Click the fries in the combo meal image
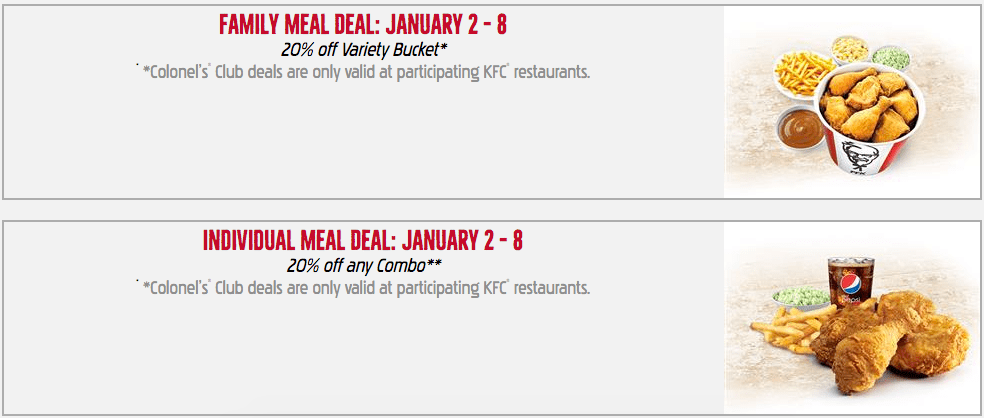The height and width of the screenshot is (418, 984). [x=788, y=330]
